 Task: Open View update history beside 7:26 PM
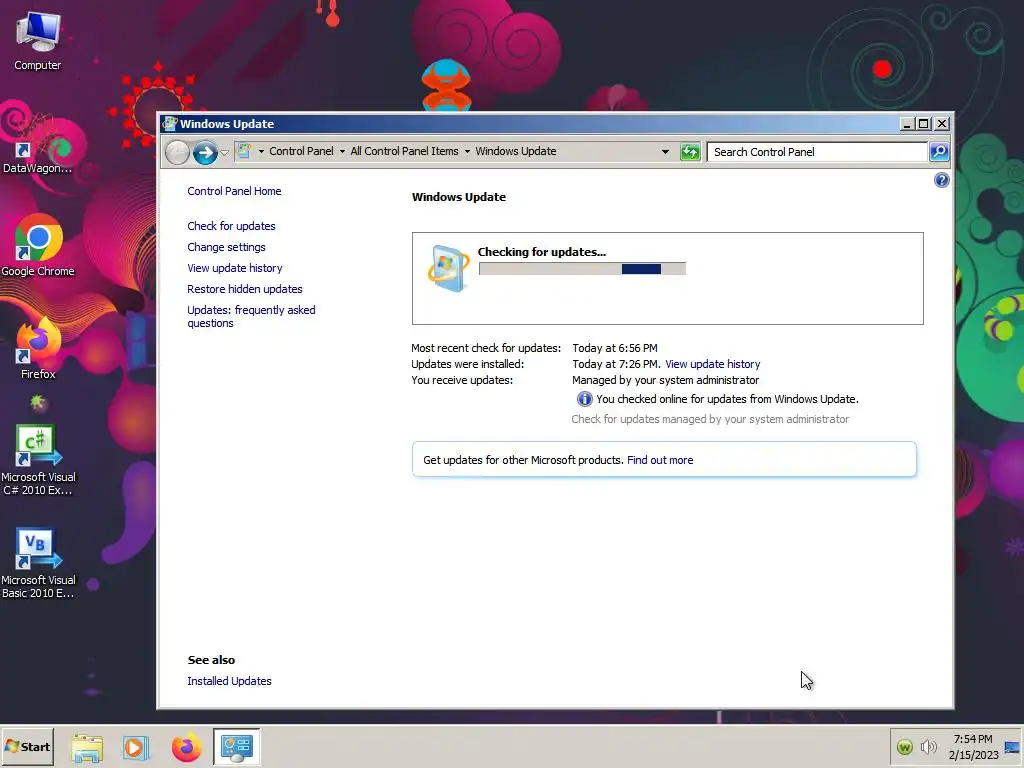click(712, 364)
